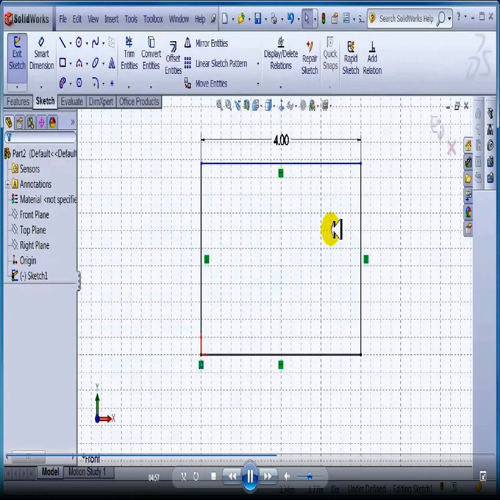Screen dimensions: 500x500
Task: Switch to the Evaluate tab
Action: [x=72, y=101]
